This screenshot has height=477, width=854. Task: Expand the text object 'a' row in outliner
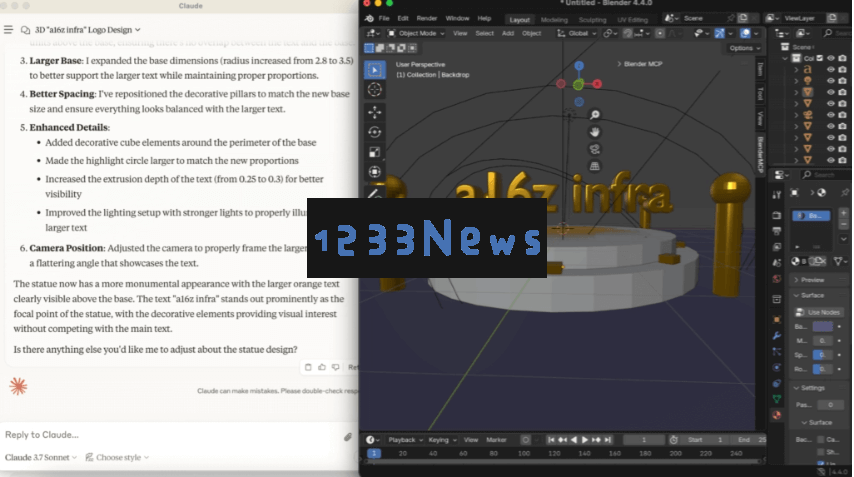pyautogui.click(x=796, y=69)
